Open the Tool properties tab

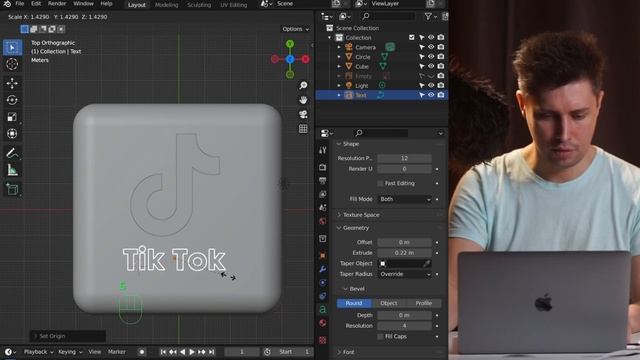[322, 150]
